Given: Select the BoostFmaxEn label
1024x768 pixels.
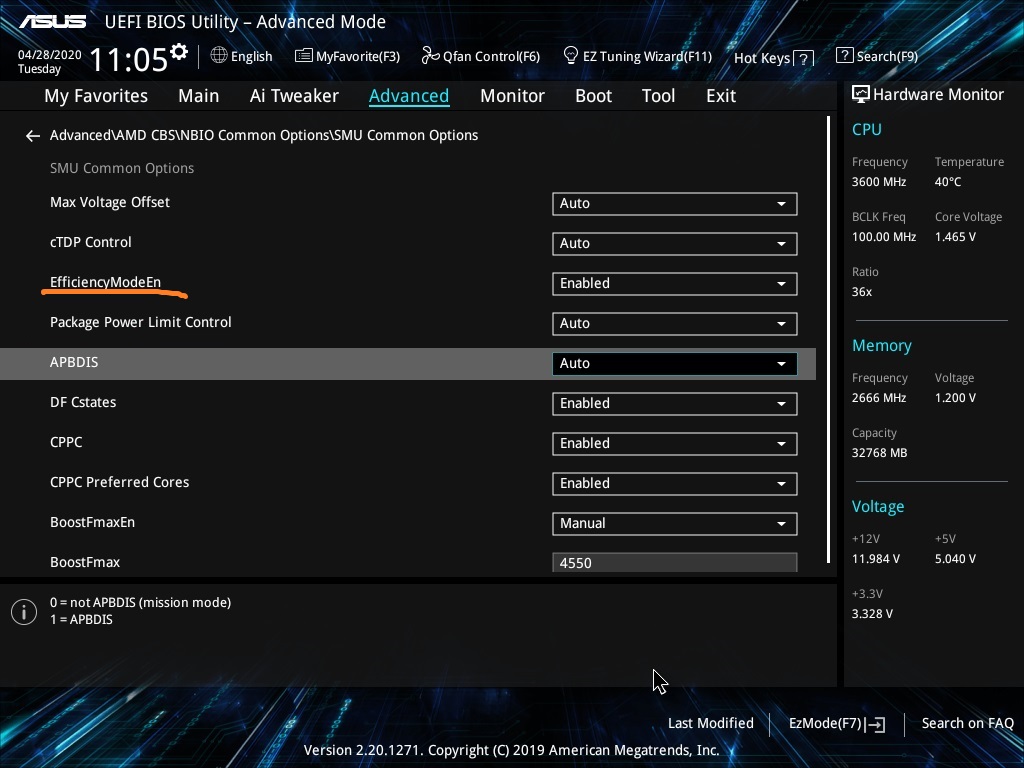Looking at the screenshot, I should coord(92,522).
